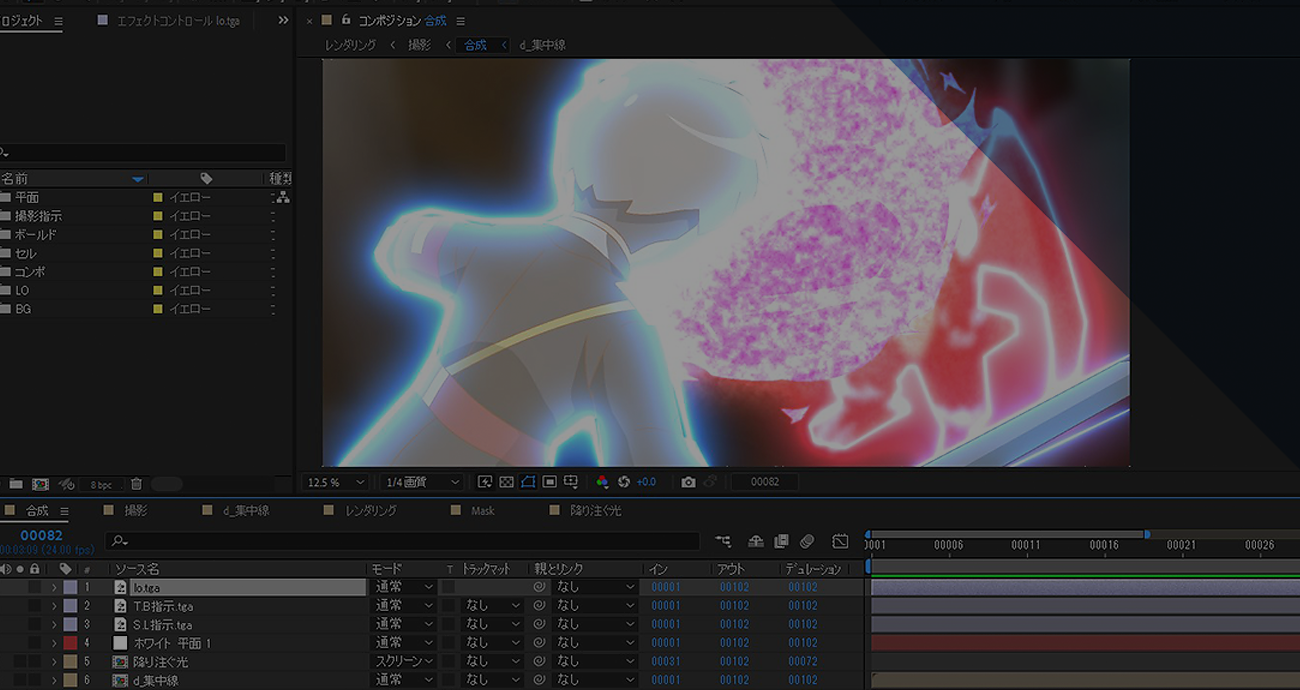The image size is (1300, 690).
Task: Open grid and guide options icon
Action: pos(571,482)
